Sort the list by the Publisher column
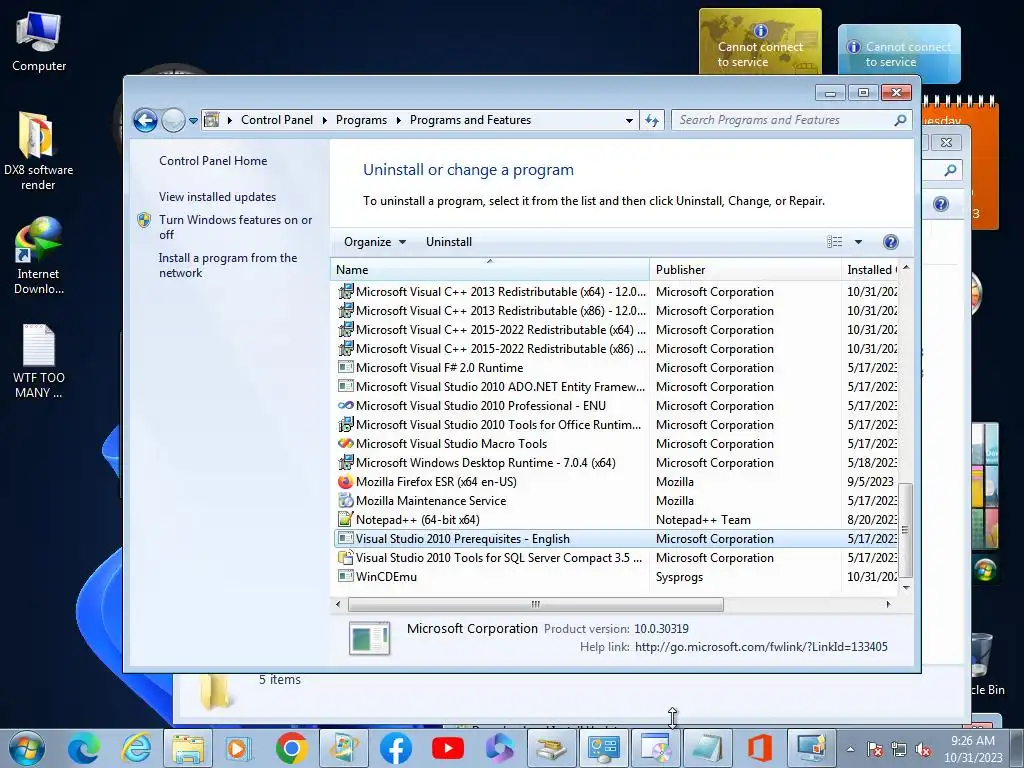This screenshot has height=768, width=1024. [745, 270]
